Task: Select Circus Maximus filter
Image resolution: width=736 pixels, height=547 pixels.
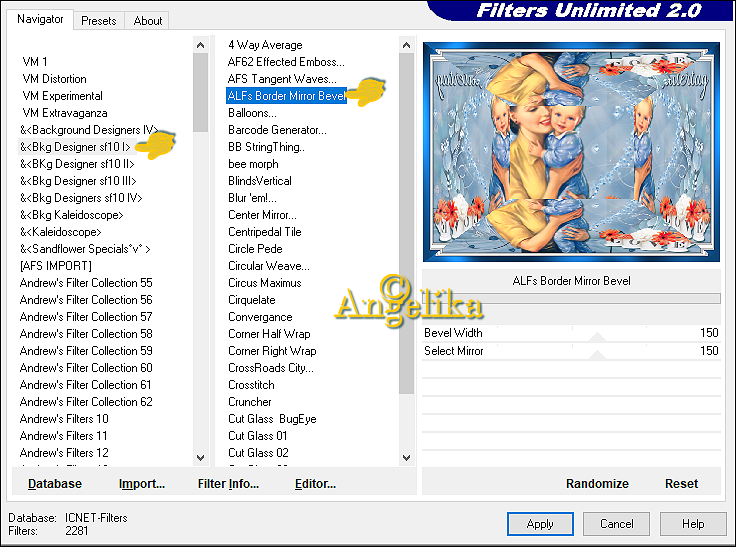Action: point(265,283)
